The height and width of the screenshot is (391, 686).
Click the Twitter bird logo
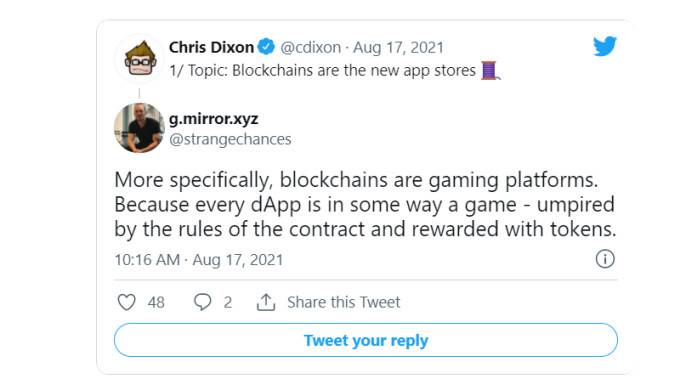[x=605, y=46]
